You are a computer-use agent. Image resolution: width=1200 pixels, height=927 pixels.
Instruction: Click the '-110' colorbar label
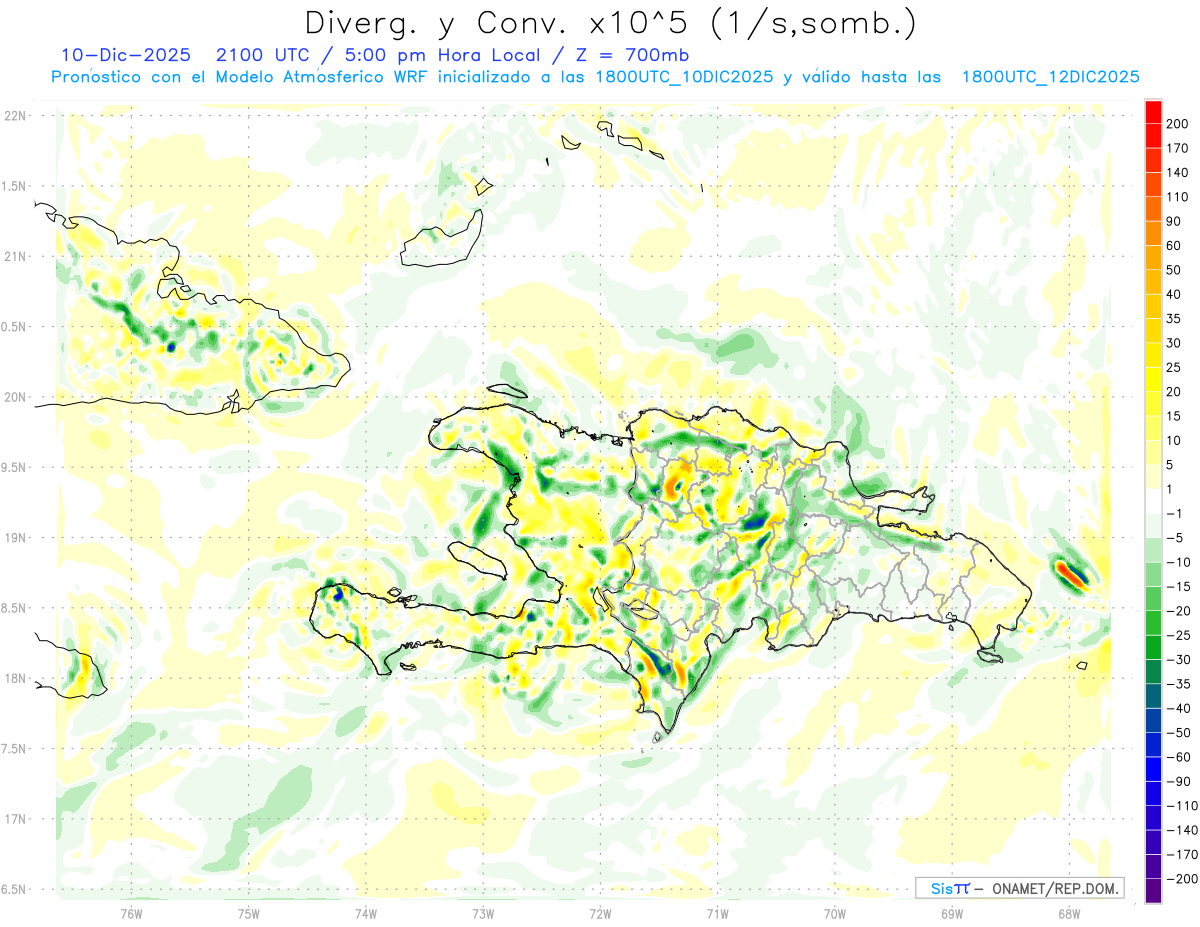tap(1182, 806)
